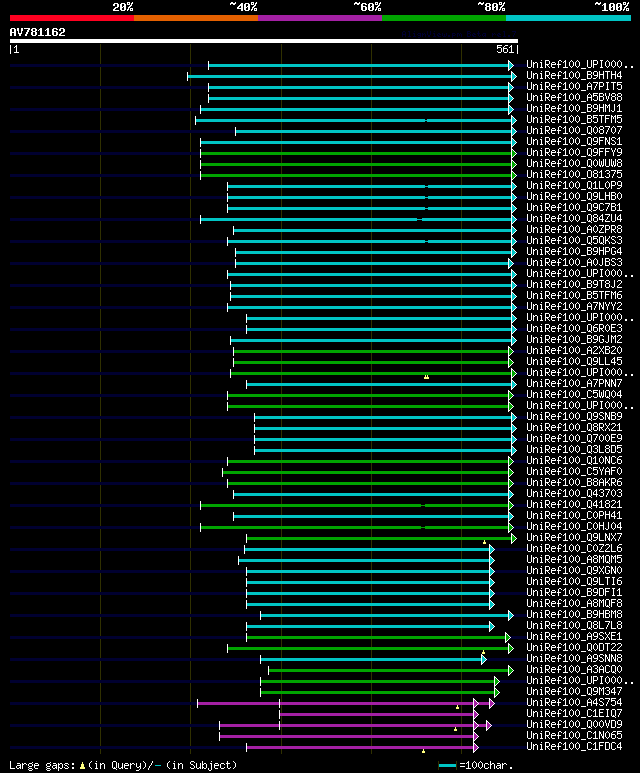Click the purple ~60% identity color segment
The height and width of the screenshot is (773, 640).
click(320, 18)
